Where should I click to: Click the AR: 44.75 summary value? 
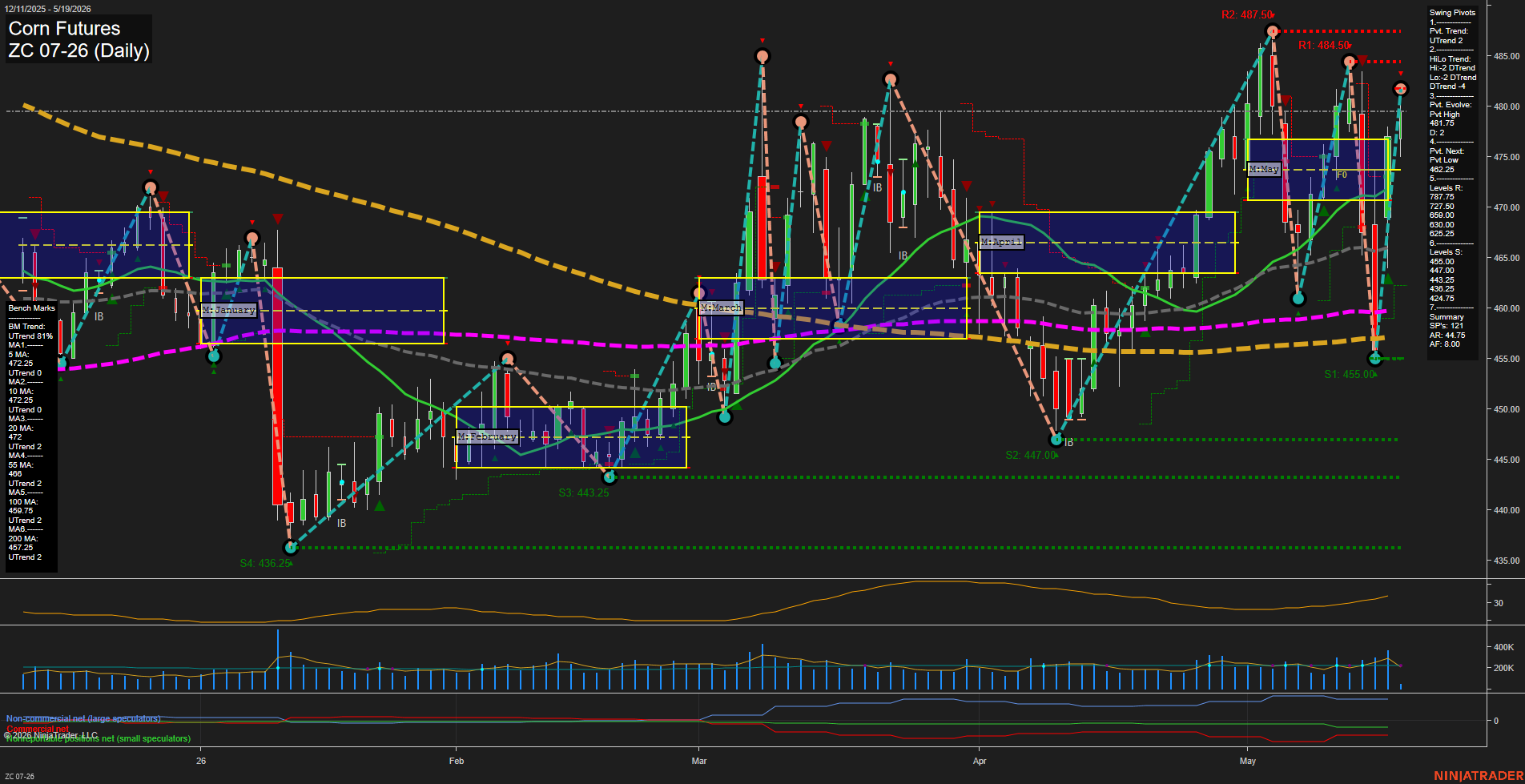pyautogui.click(x=1447, y=336)
